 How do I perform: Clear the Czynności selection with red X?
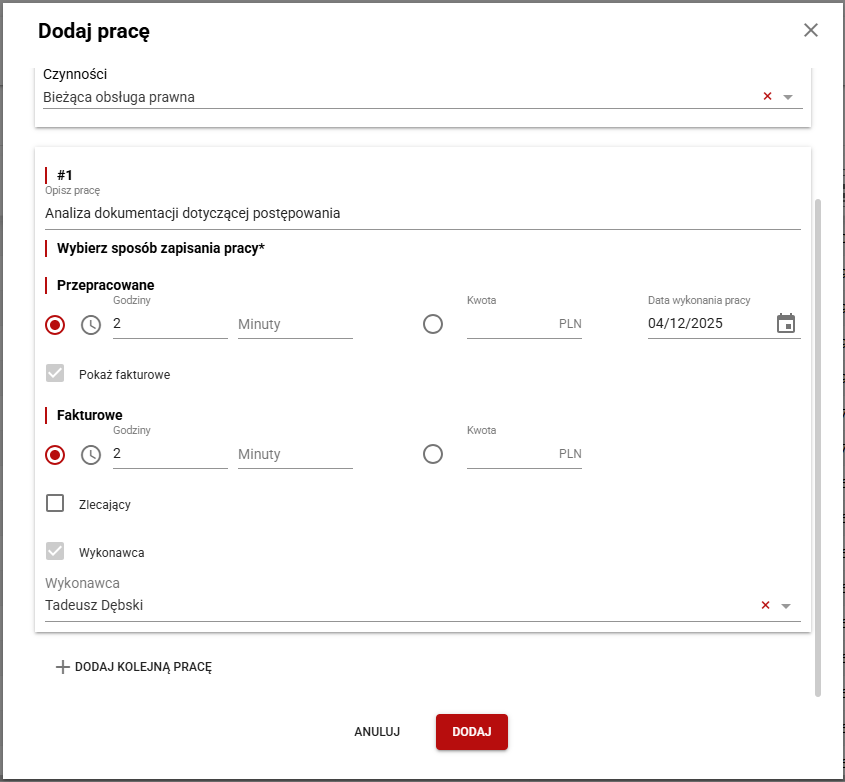click(x=767, y=97)
